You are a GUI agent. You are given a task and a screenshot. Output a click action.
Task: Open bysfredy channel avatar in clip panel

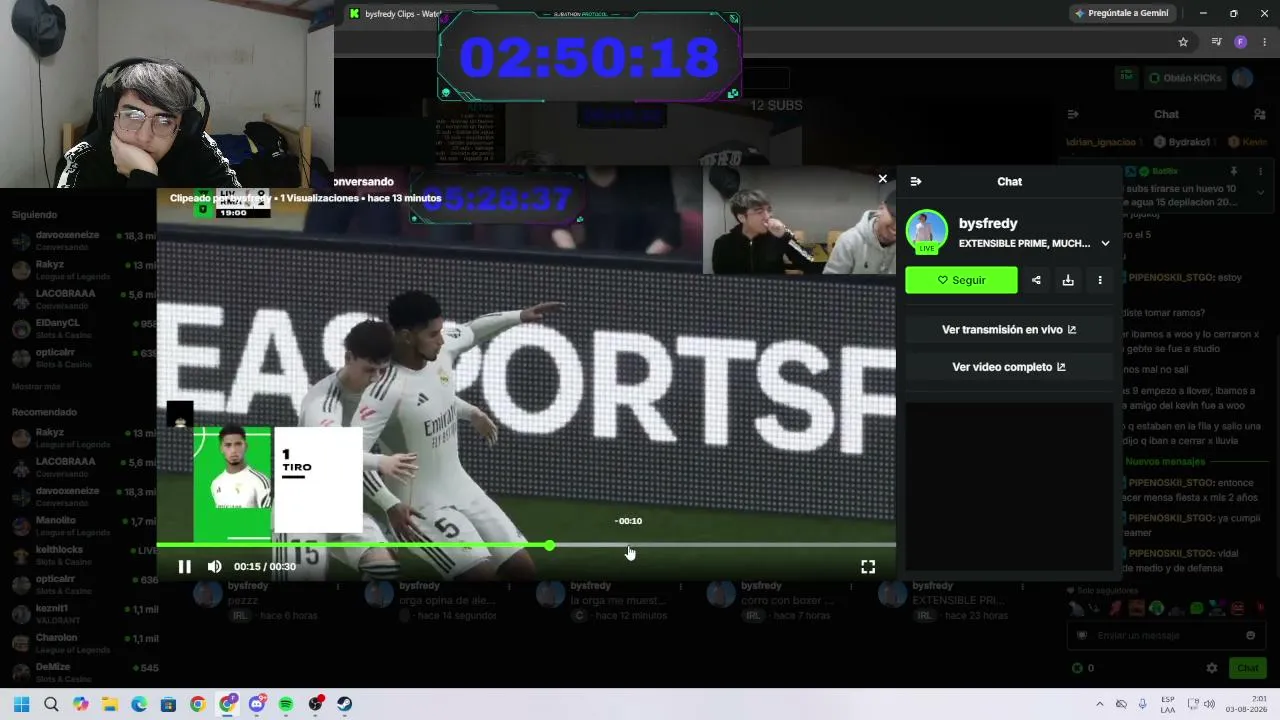pyautogui.click(x=927, y=231)
